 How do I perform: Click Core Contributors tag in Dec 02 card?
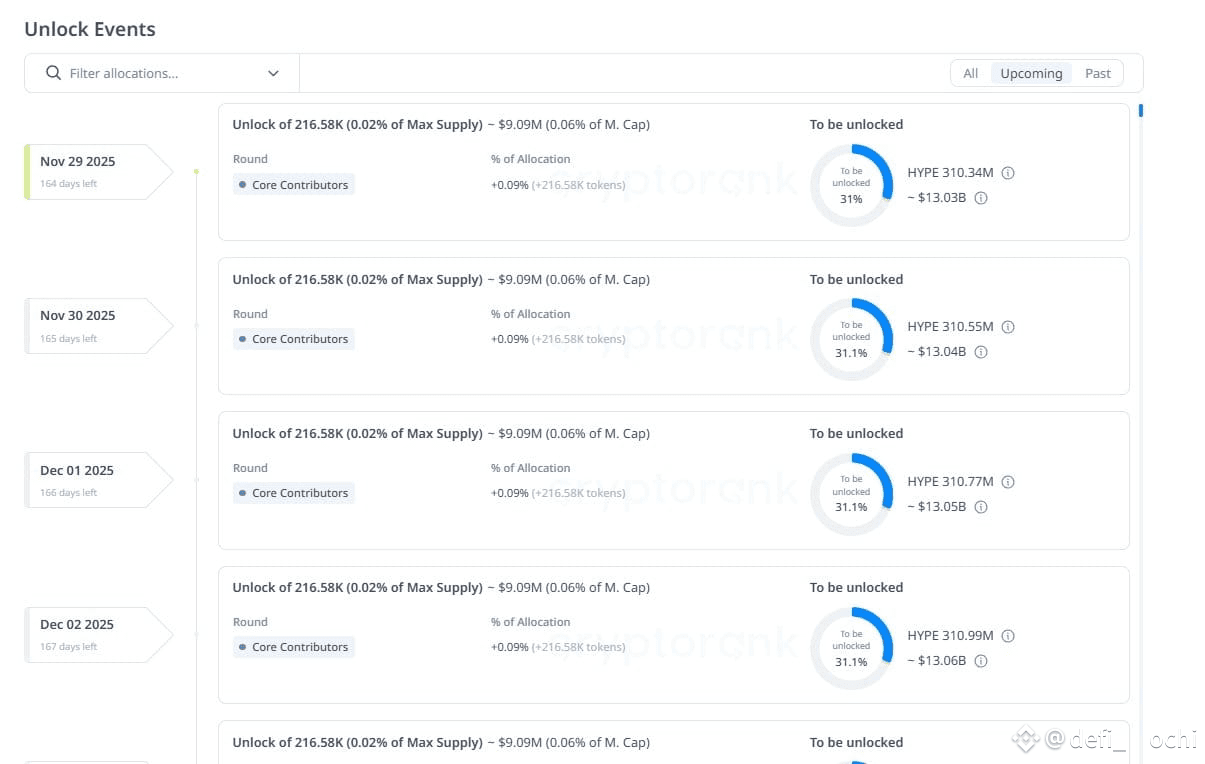click(x=293, y=647)
